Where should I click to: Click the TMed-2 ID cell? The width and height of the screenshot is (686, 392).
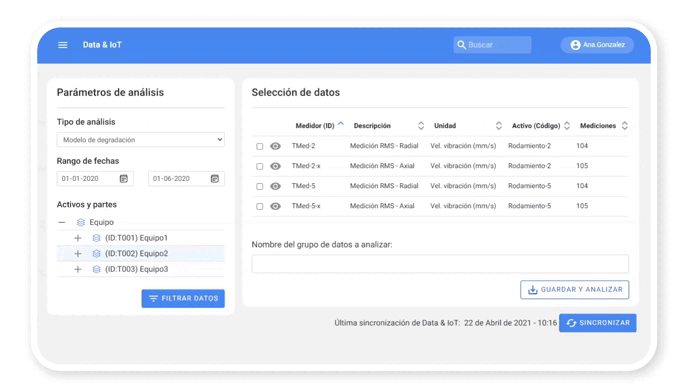point(304,146)
